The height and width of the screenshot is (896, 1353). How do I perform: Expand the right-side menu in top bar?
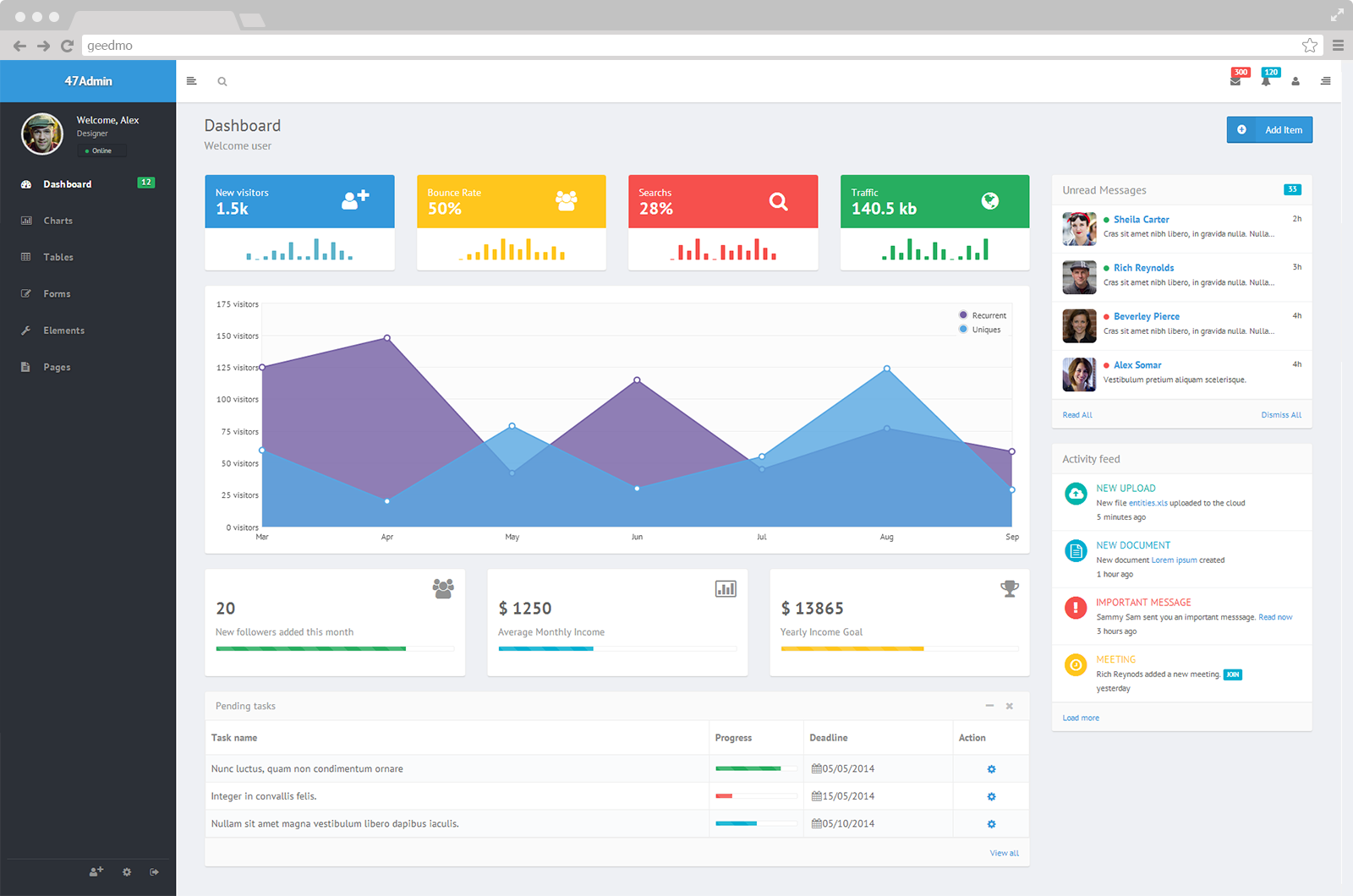(x=1325, y=81)
